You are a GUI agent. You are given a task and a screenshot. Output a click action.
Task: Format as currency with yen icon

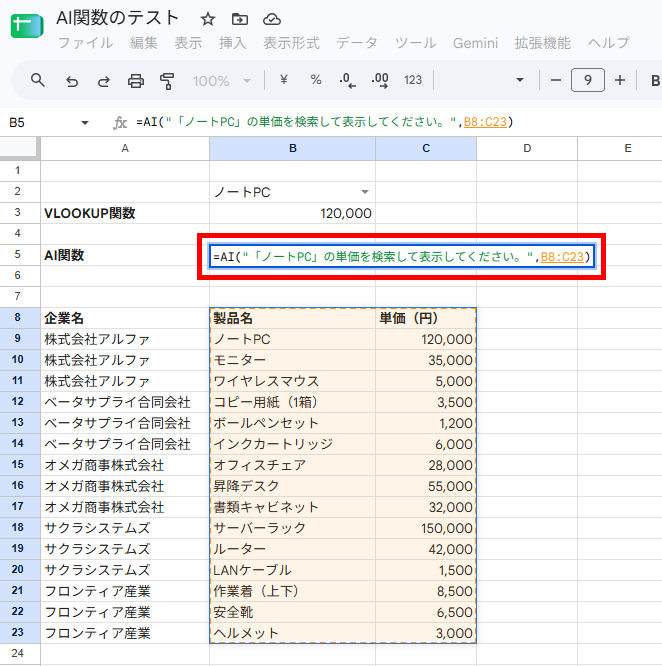coord(284,79)
